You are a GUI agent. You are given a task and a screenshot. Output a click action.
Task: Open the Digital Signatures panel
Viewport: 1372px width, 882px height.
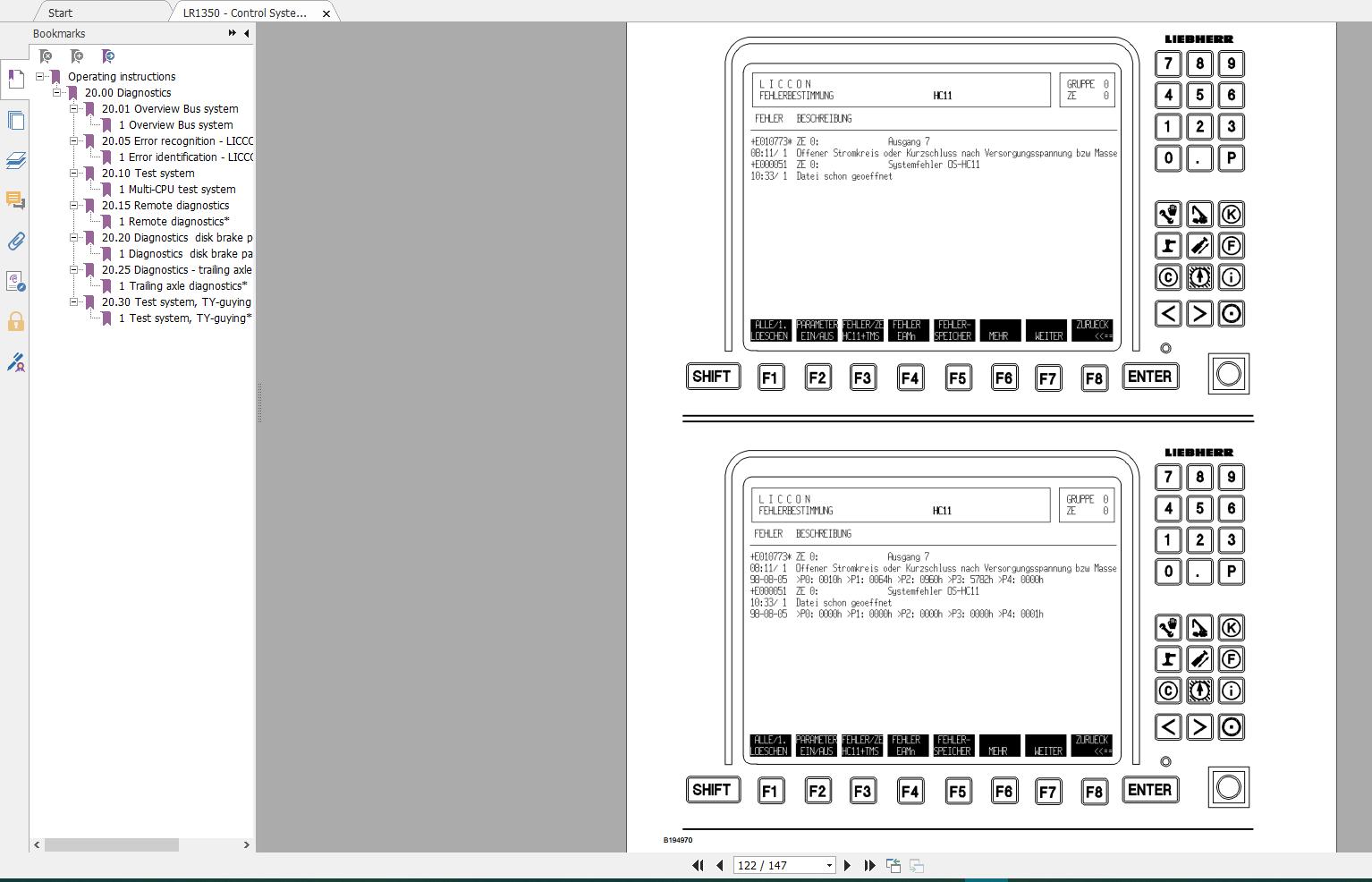click(15, 281)
